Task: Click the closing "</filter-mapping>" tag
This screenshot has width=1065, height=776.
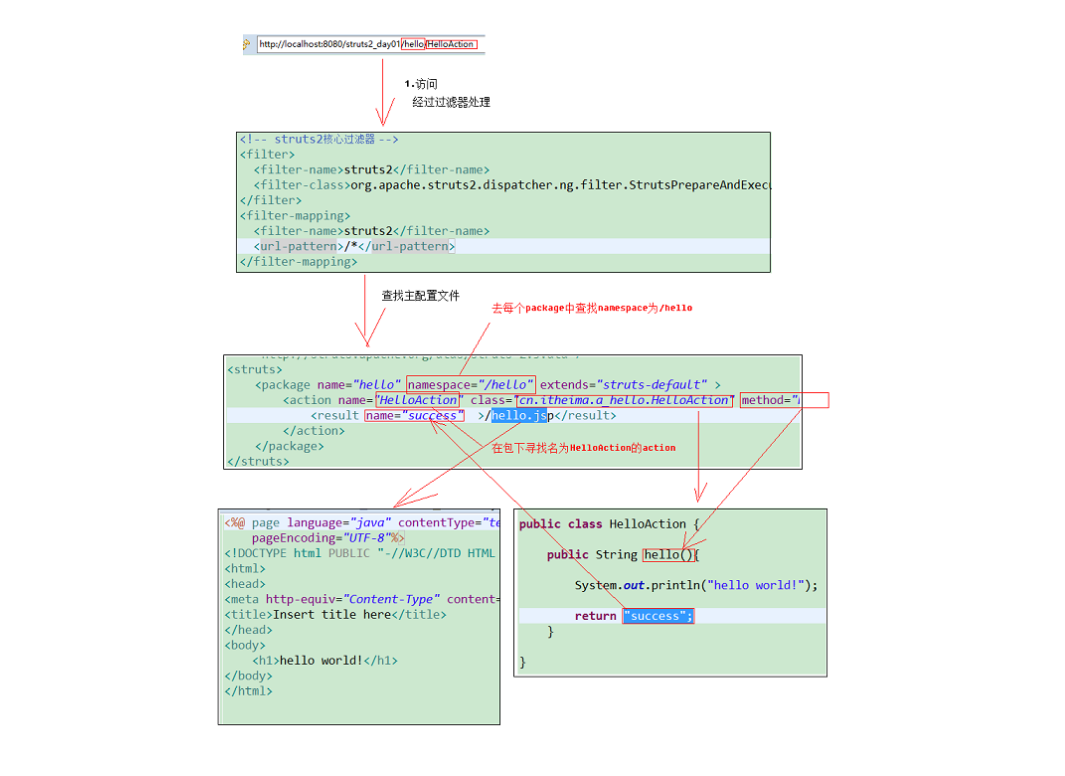Action: click(298, 261)
